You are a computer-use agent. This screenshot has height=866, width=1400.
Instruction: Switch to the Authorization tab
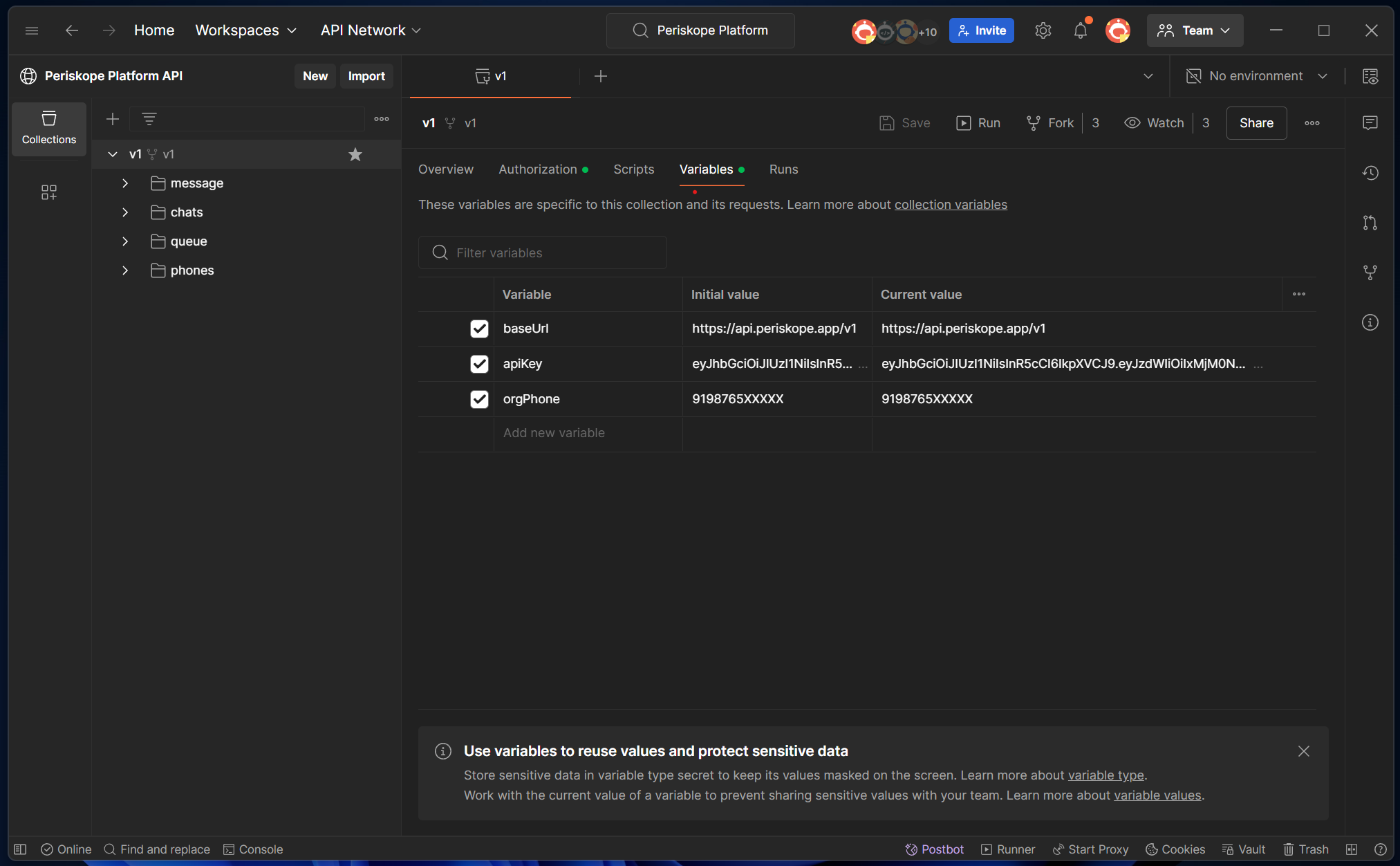click(543, 169)
